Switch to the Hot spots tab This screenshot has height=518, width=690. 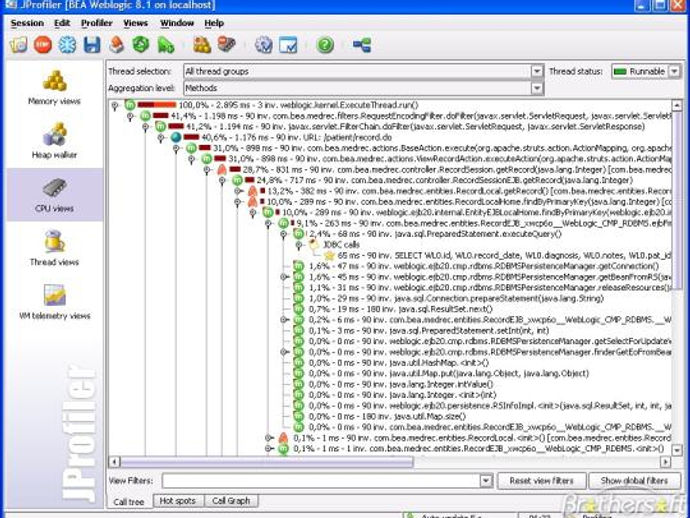pos(178,501)
